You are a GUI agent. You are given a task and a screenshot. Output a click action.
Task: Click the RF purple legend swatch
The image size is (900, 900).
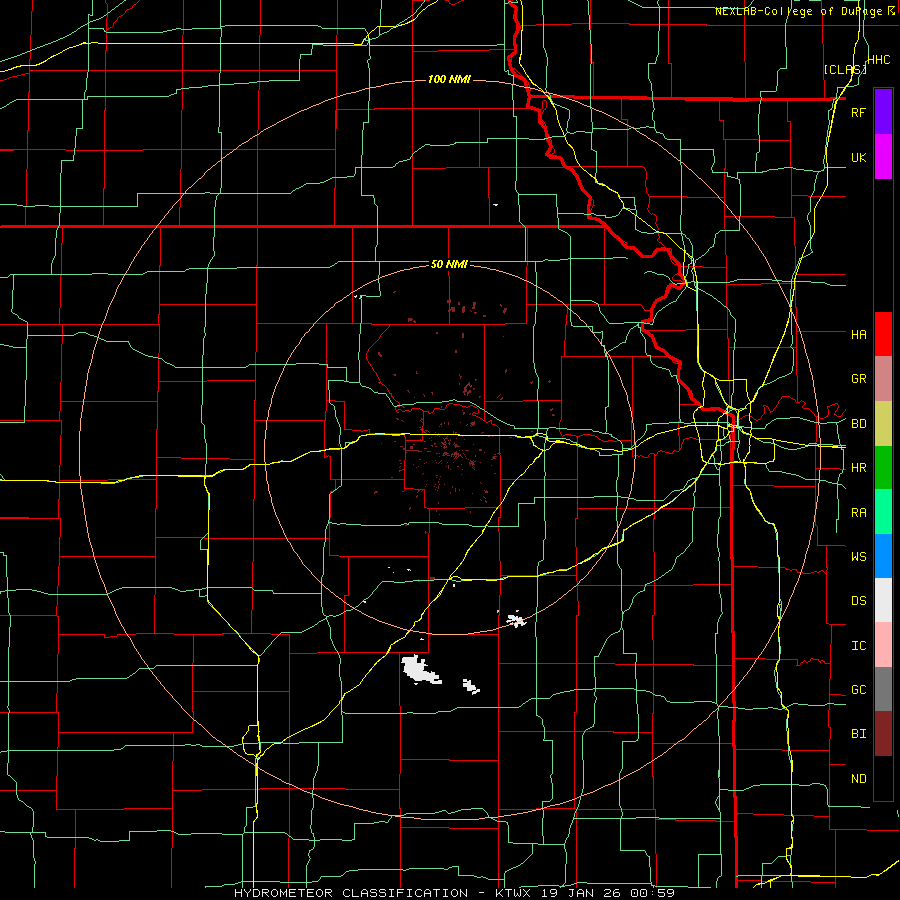click(883, 112)
